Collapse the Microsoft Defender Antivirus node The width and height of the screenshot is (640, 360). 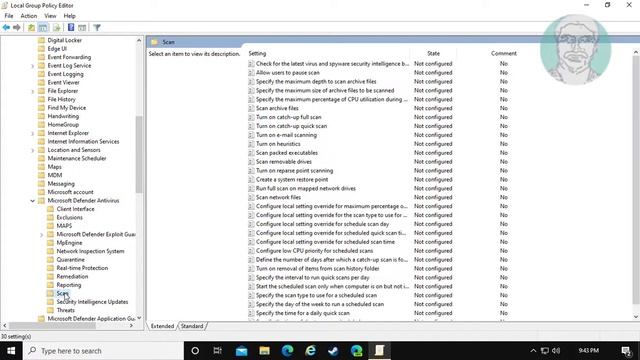point(32,200)
